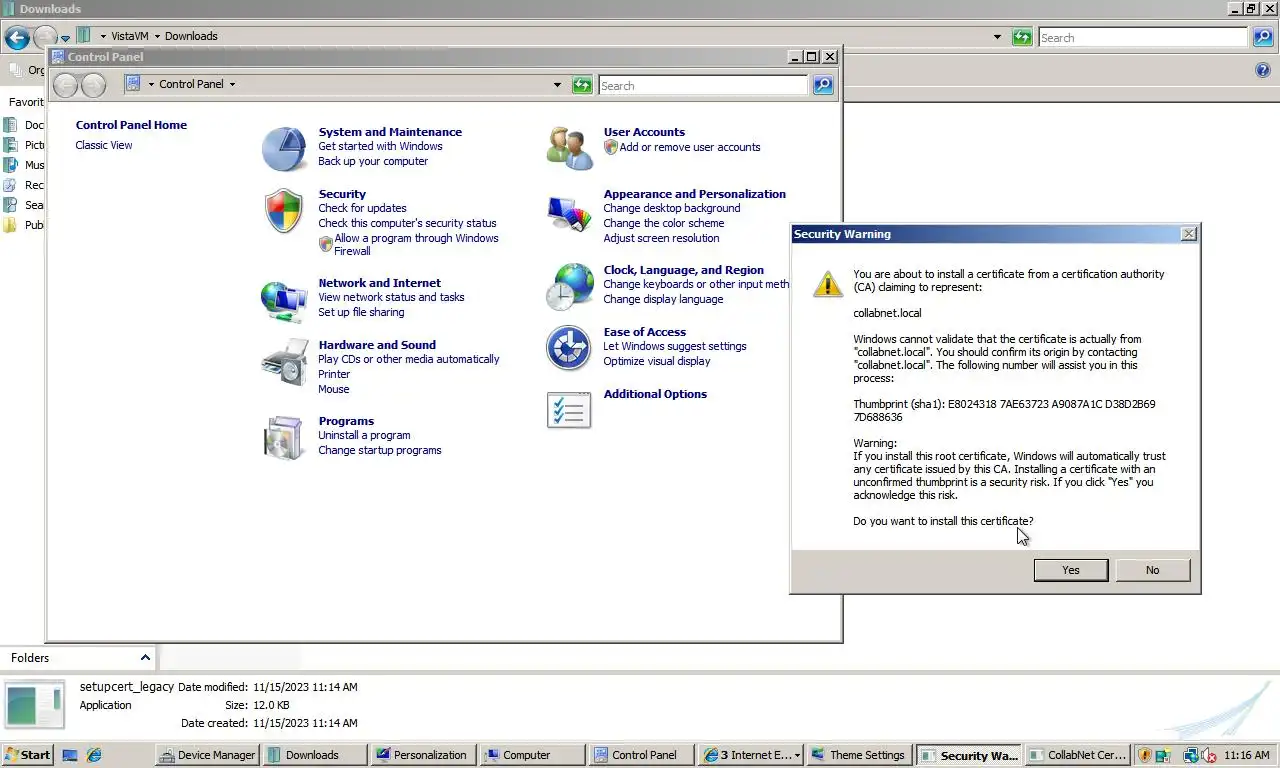The image size is (1280, 768).
Task: Open Add or remove user accounts link
Action: tap(690, 147)
